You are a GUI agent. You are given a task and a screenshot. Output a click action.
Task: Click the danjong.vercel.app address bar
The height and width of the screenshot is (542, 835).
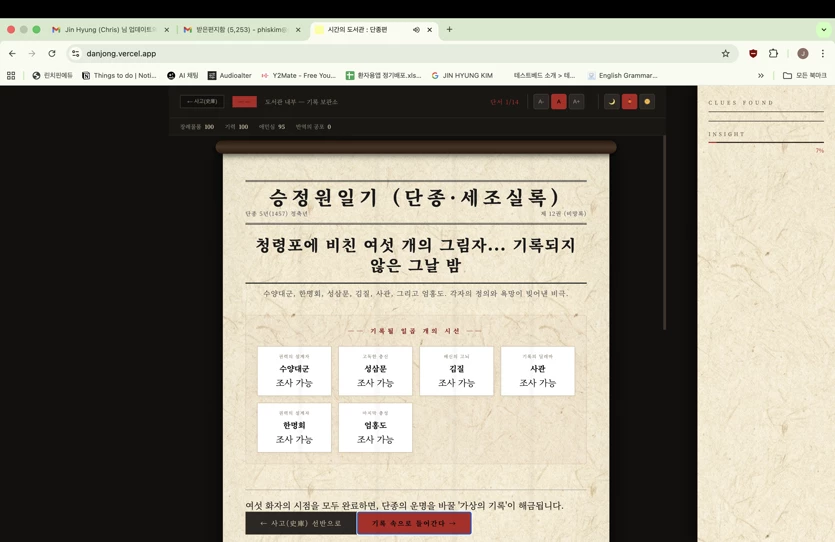pos(402,53)
